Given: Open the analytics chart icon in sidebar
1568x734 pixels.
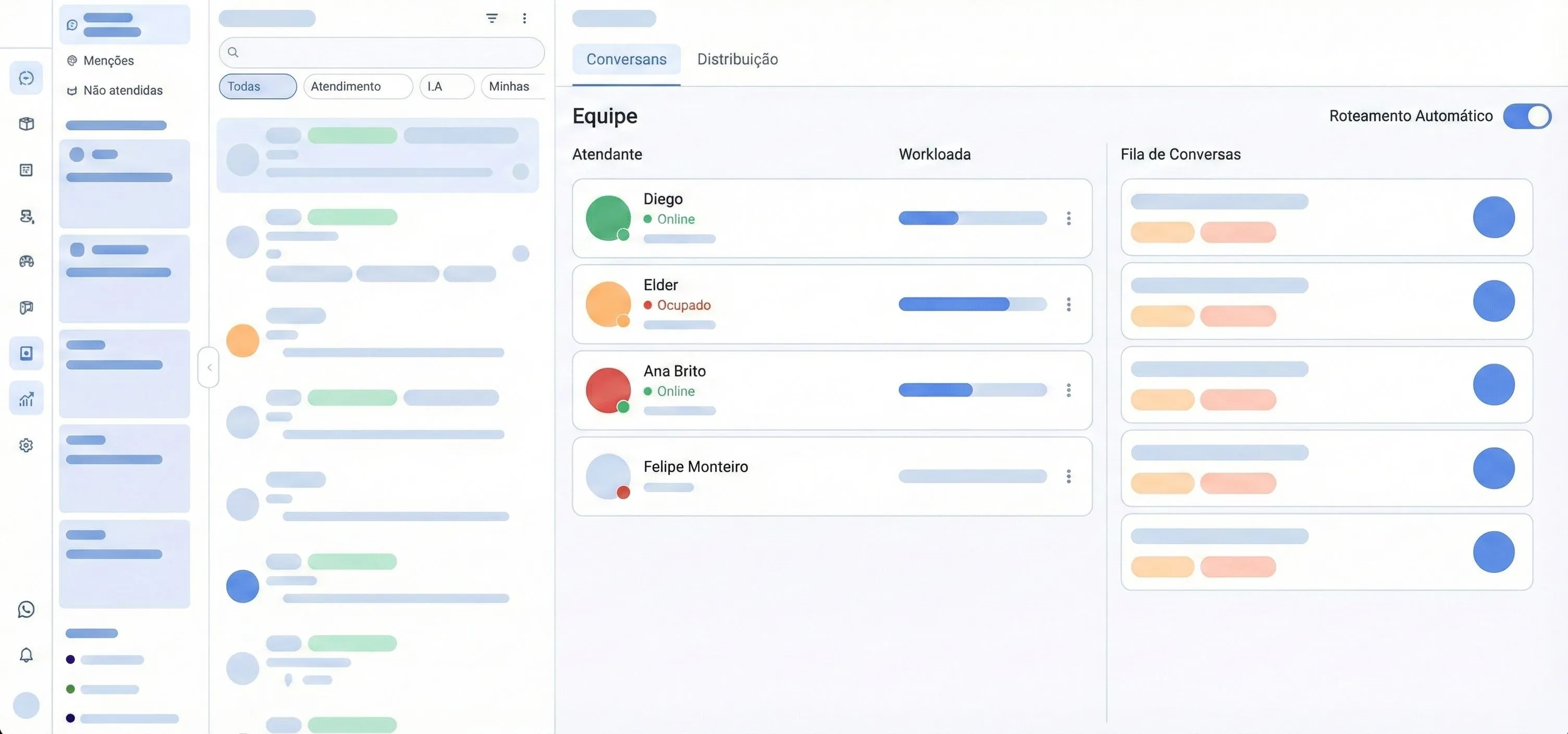Looking at the screenshot, I should point(26,399).
